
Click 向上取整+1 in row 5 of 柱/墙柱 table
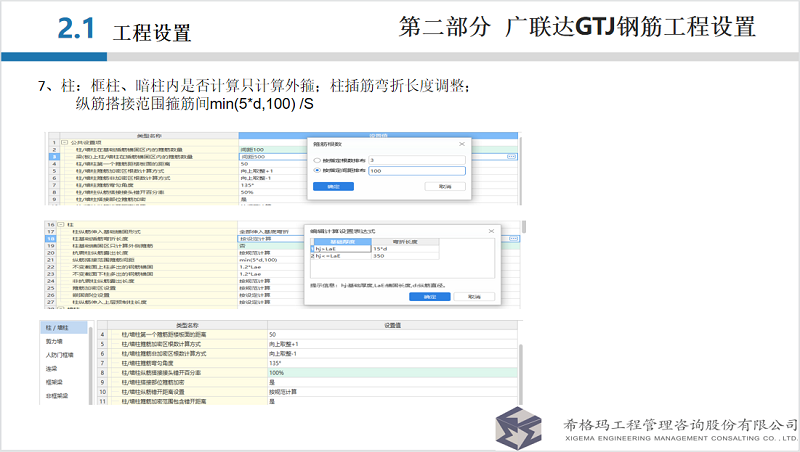[284, 344]
